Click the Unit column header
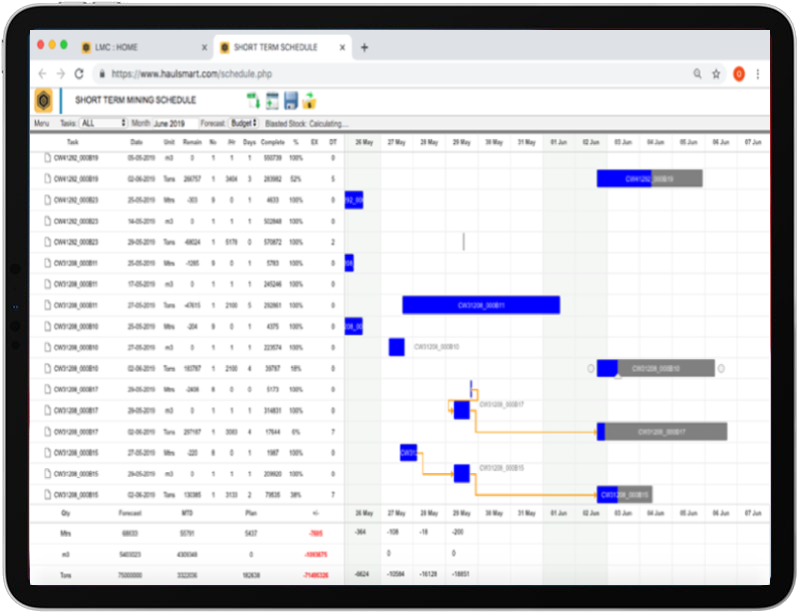 (169, 142)
